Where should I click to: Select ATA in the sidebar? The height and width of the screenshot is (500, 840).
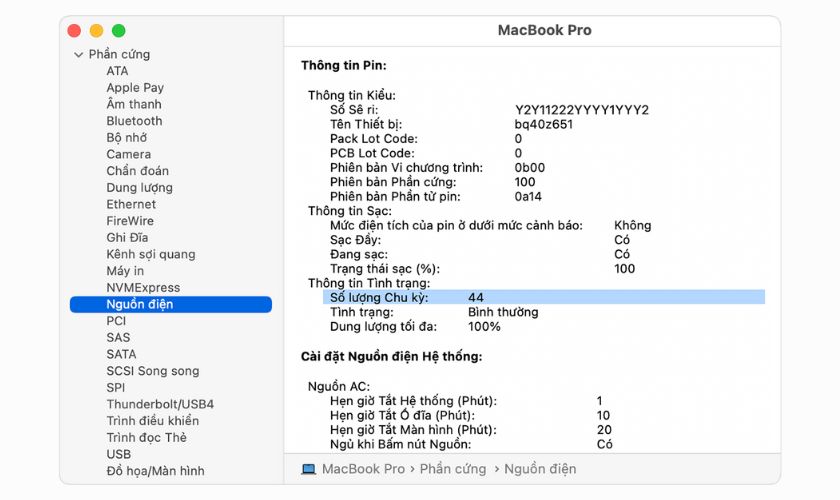117,71
